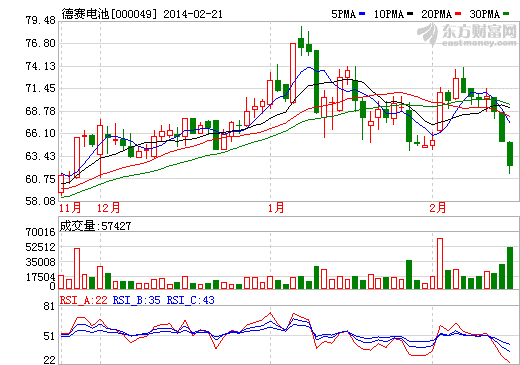The height and width of the screenshot is (365, 520).
Task: Click the 20PMA red legend swatch
Action: pos(458,14)
